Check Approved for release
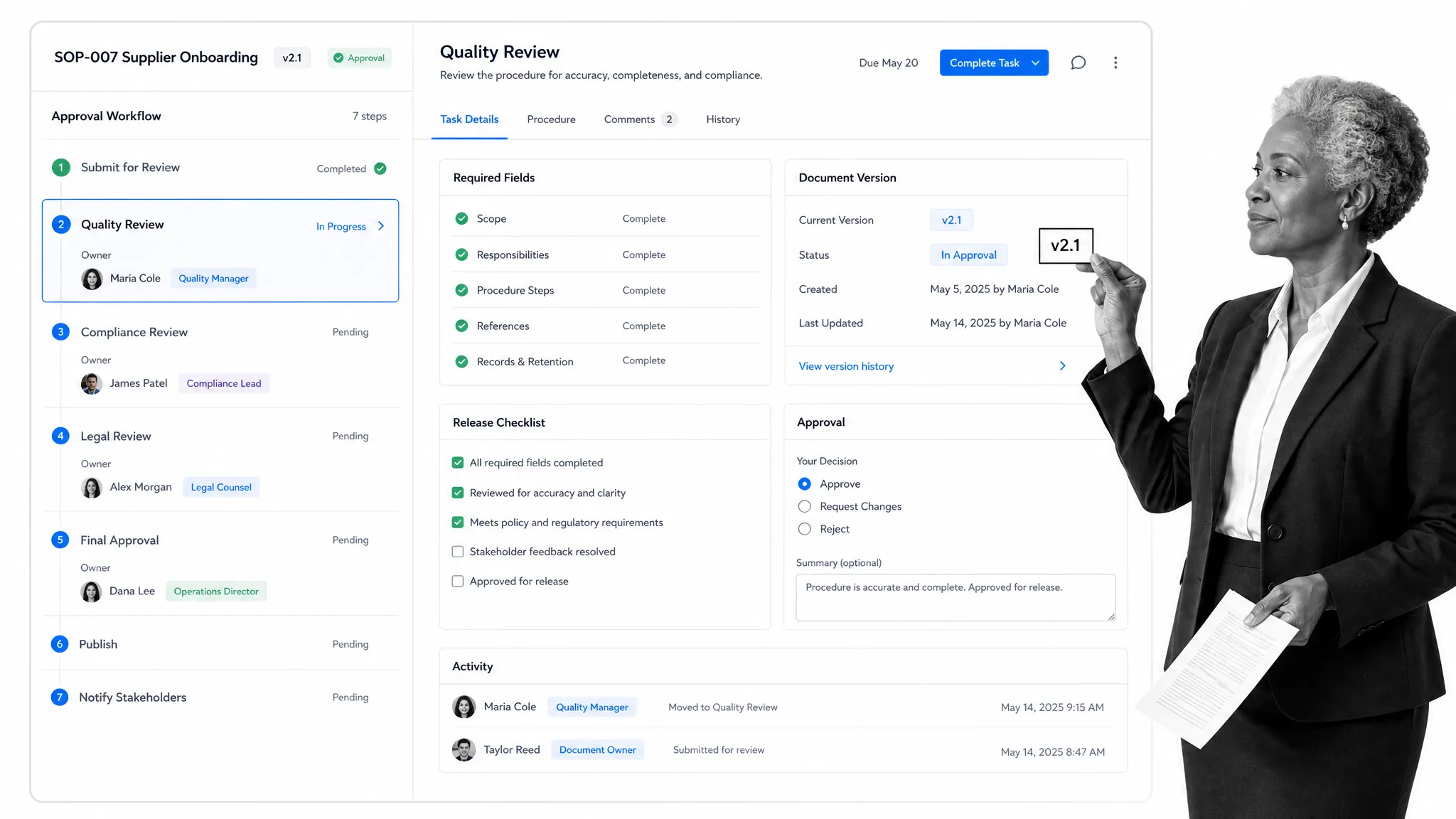The width and height of the screenshot is (1456, 819). coord(458,581)
